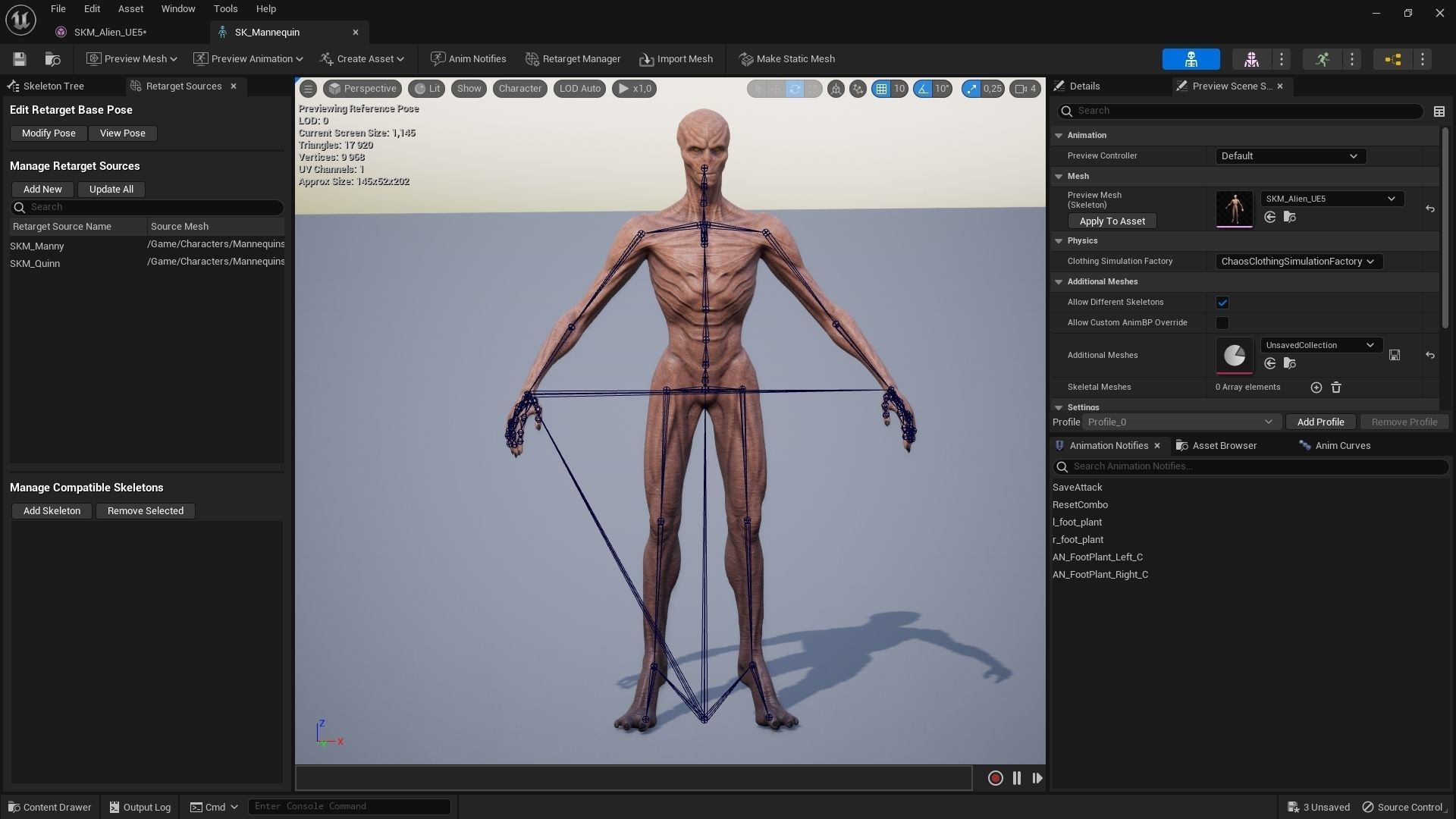Click Preview Mesh alien thumbnail

click(1234, 209)
